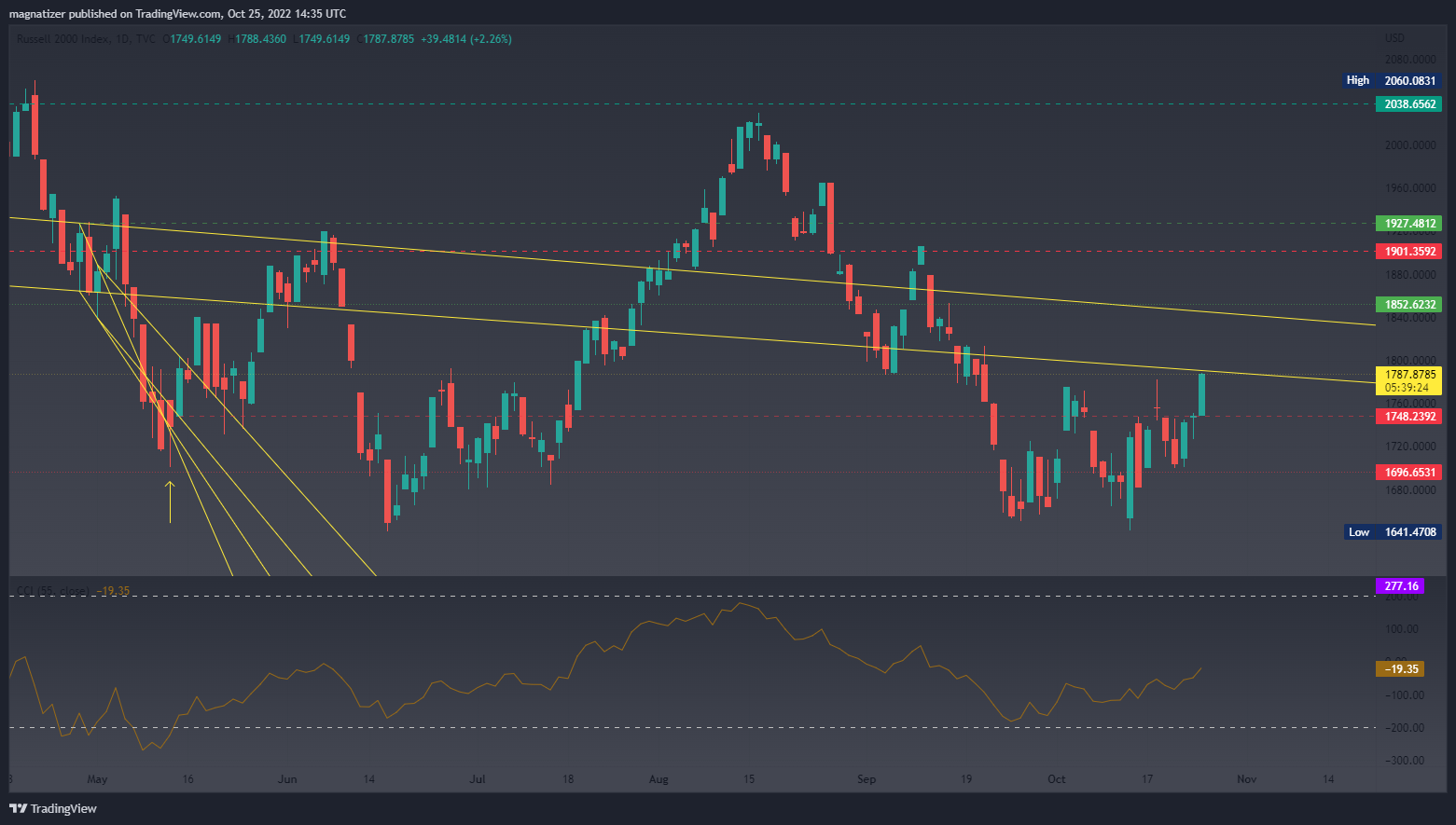Click the Low 1641.4708 price label

[1393, 532]
